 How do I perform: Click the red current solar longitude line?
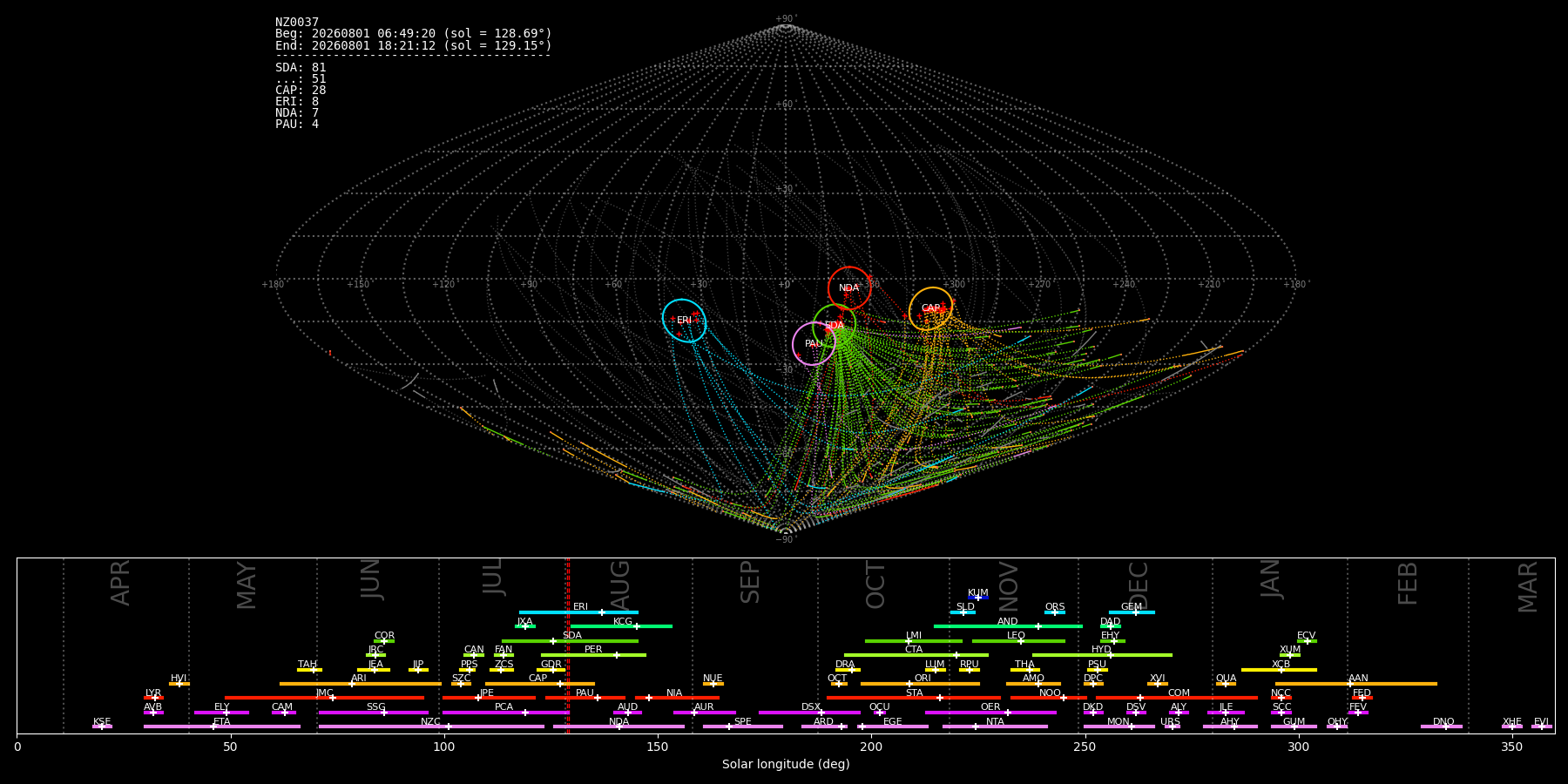(568, 645)
